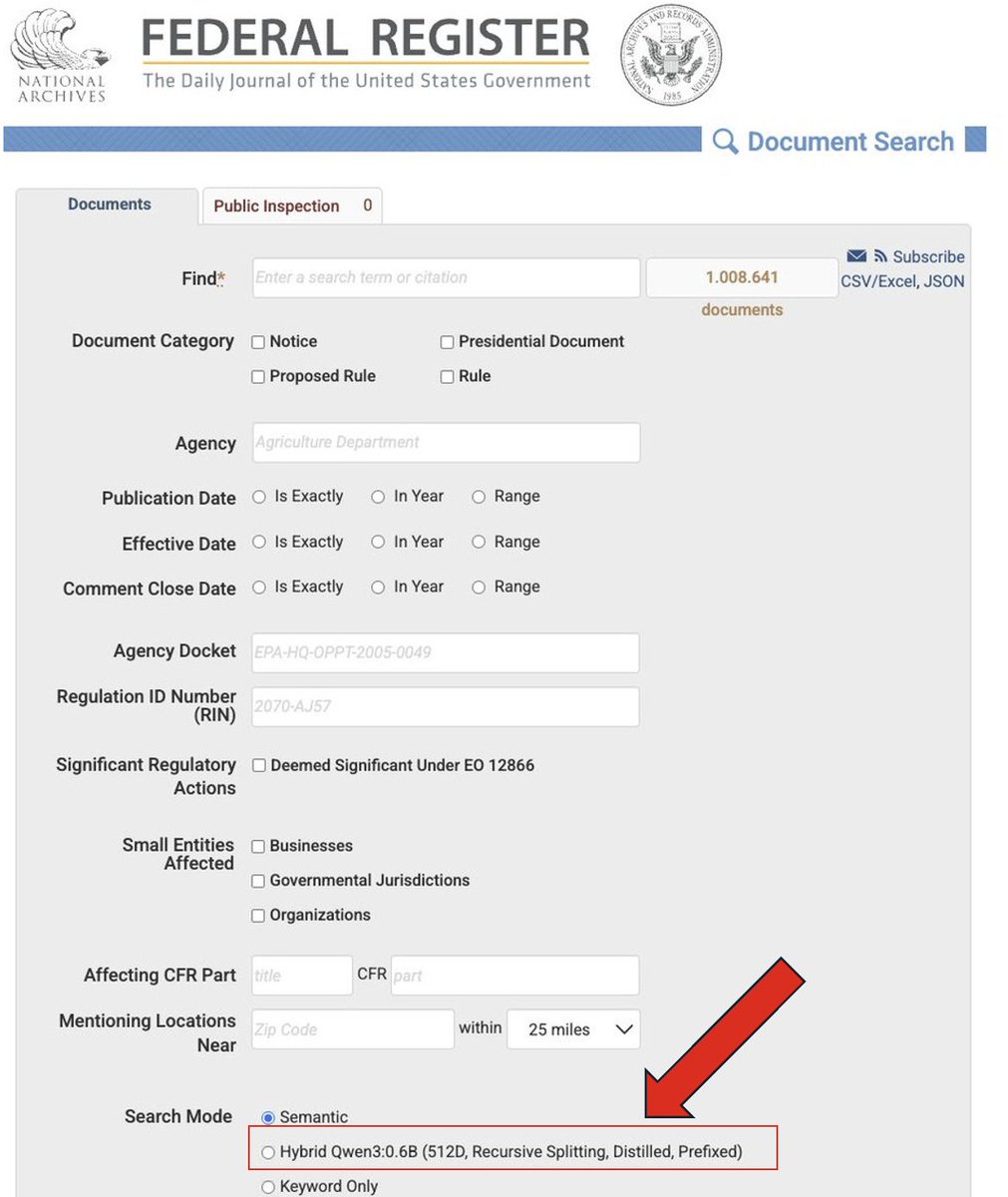This screenshot has width=1008, height=1197.
Task: Click the CFR title field
Action: [302, 976]
